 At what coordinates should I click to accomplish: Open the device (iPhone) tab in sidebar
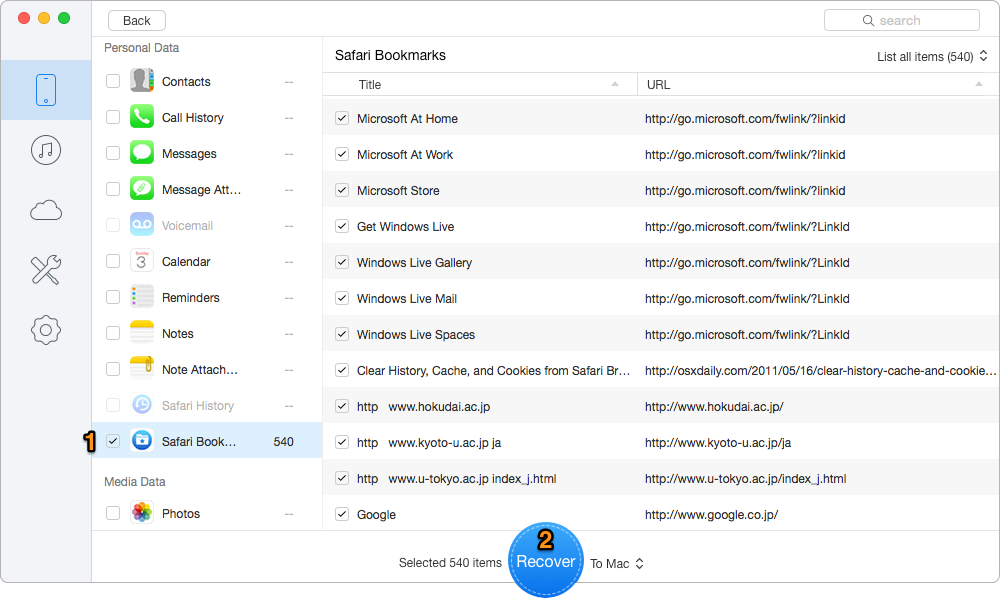(x=46, y=90)
